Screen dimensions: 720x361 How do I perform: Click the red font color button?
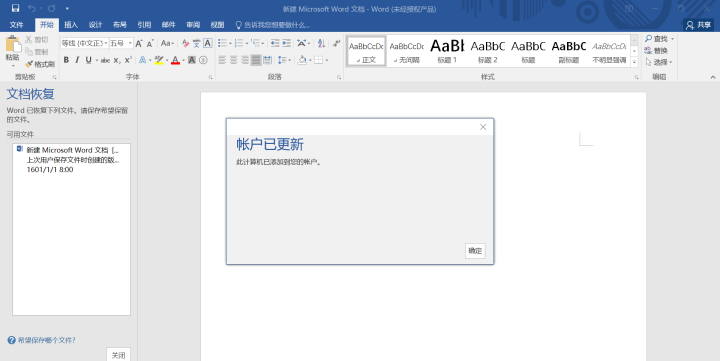point(175,60)
